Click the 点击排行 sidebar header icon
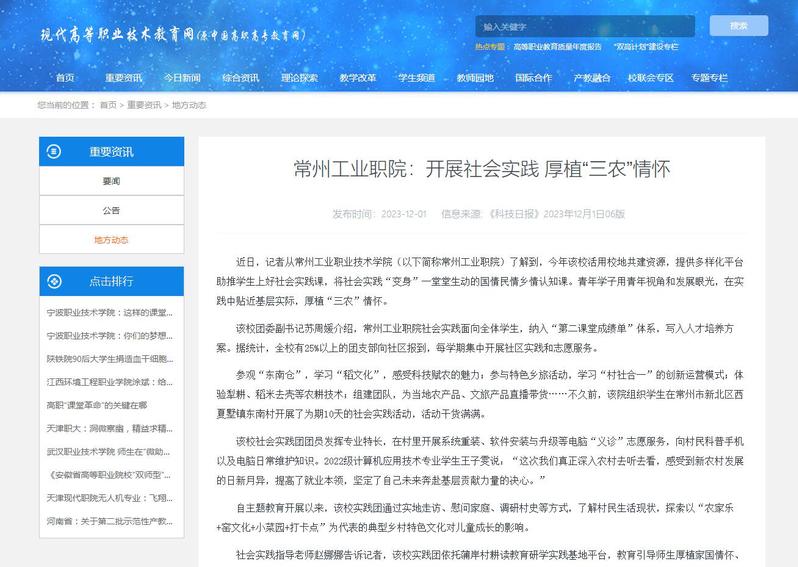This screenshot has width=798, height=567. pyautogui.click(x=52, y=281)
